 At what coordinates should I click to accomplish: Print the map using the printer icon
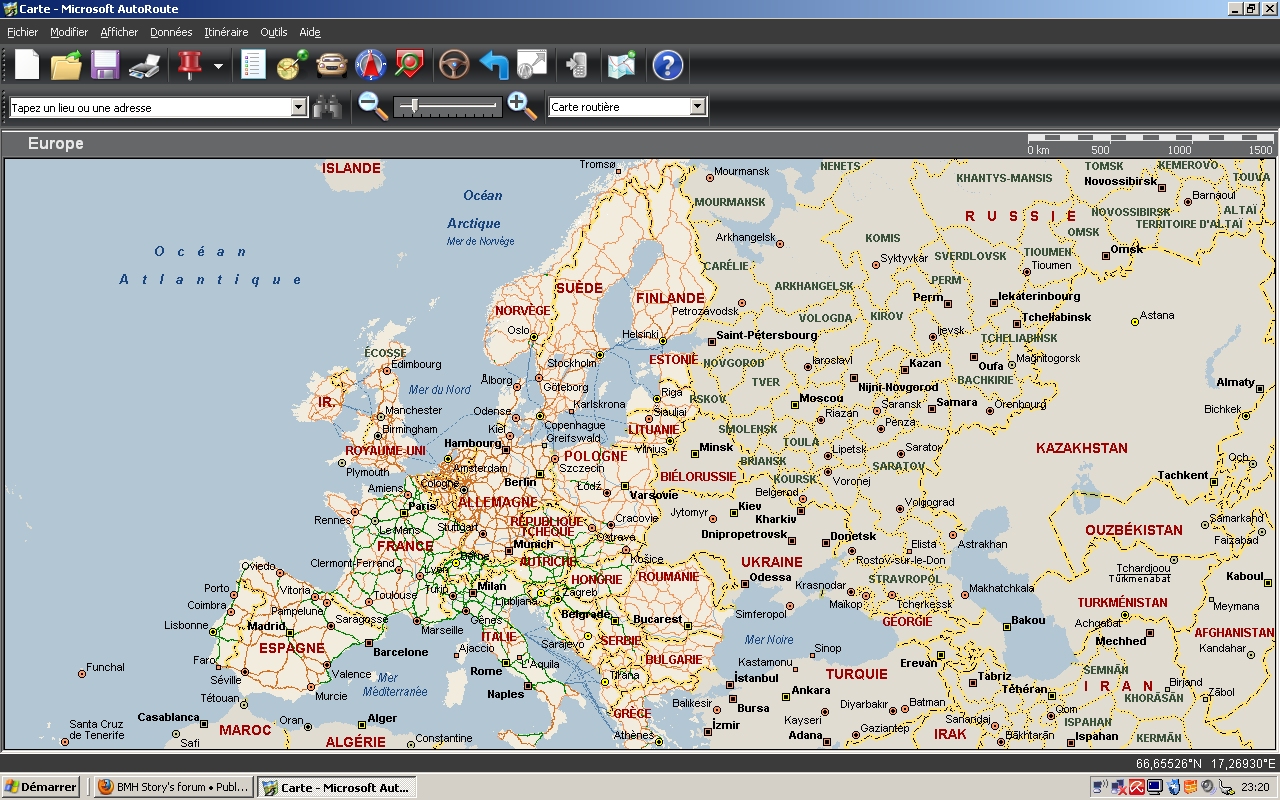click(145, 66)
